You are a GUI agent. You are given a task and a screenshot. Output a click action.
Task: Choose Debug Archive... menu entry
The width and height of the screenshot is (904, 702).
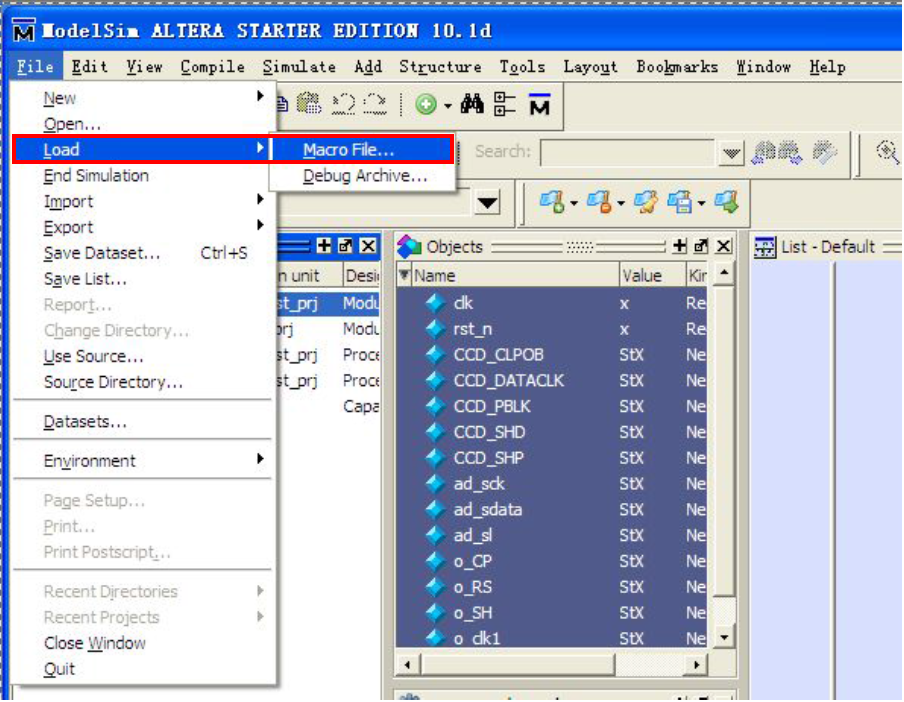[x=365, y=176]
